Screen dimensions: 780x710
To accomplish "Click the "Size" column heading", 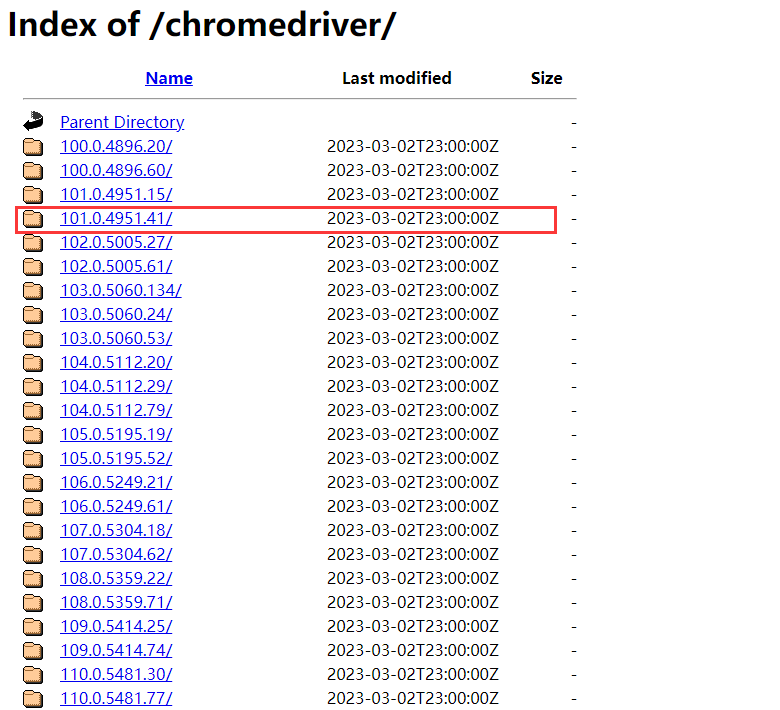I will click(x=546, y=78).
